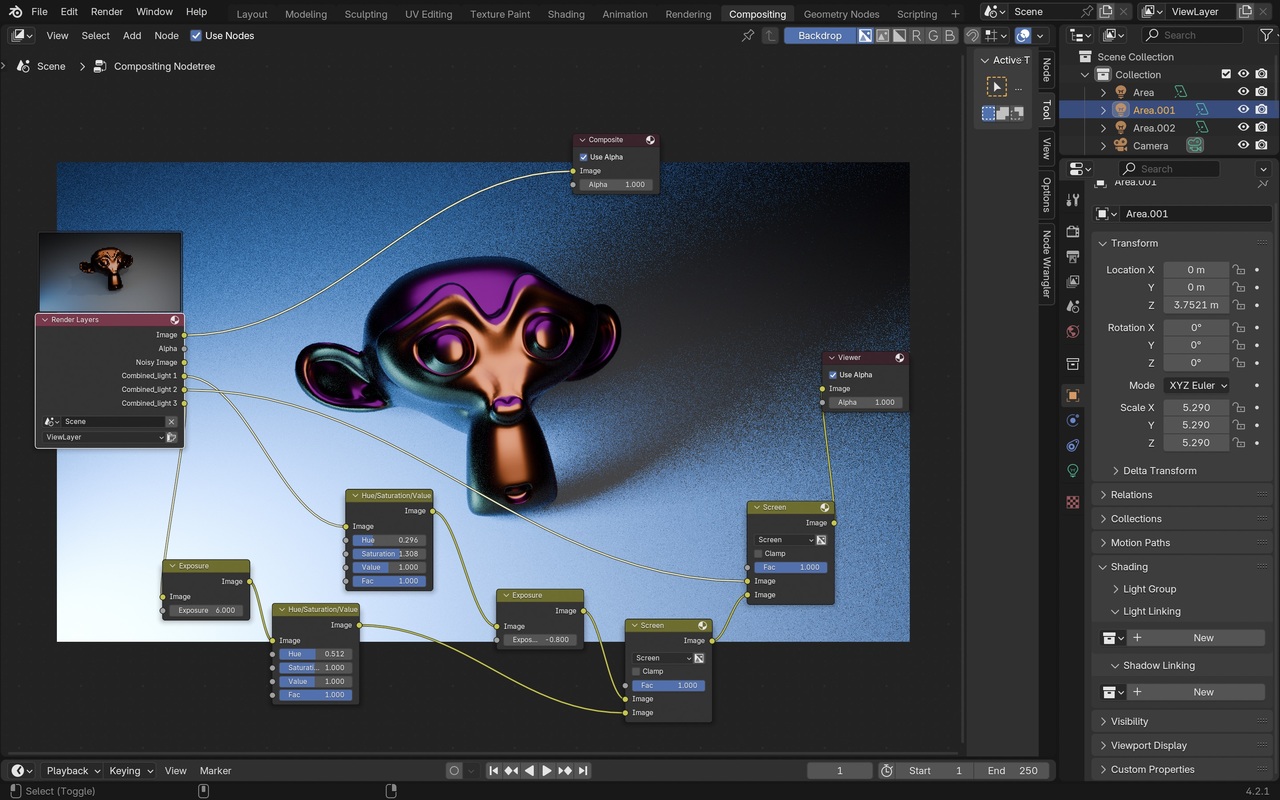Lock the Location X value
Image resolution: width=1280 pixels, height=800 pixels.
1239,270
